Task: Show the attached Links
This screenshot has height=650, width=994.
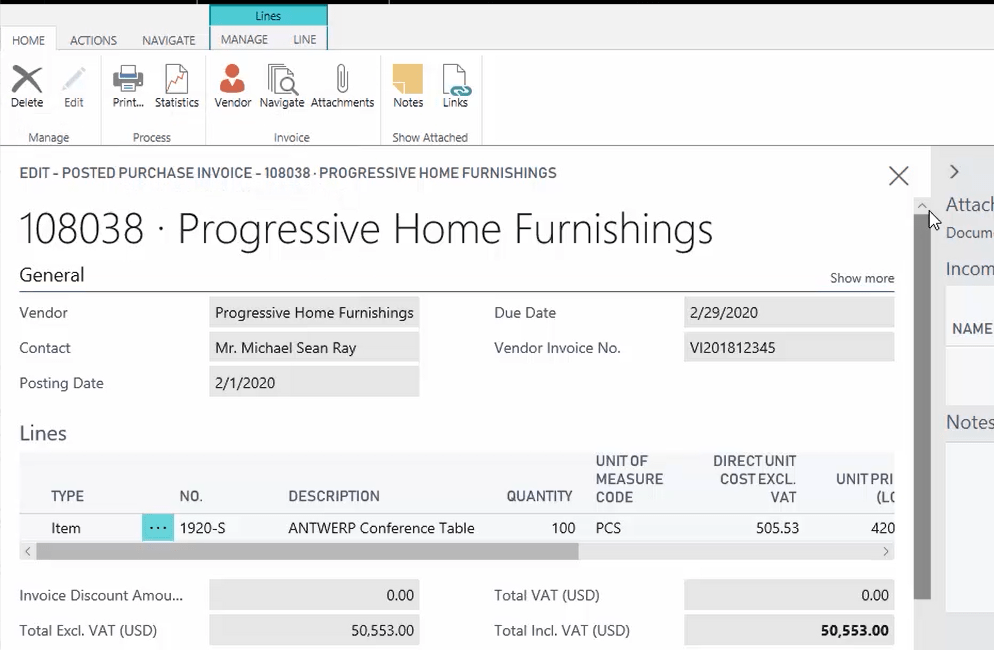Action: 455,86
